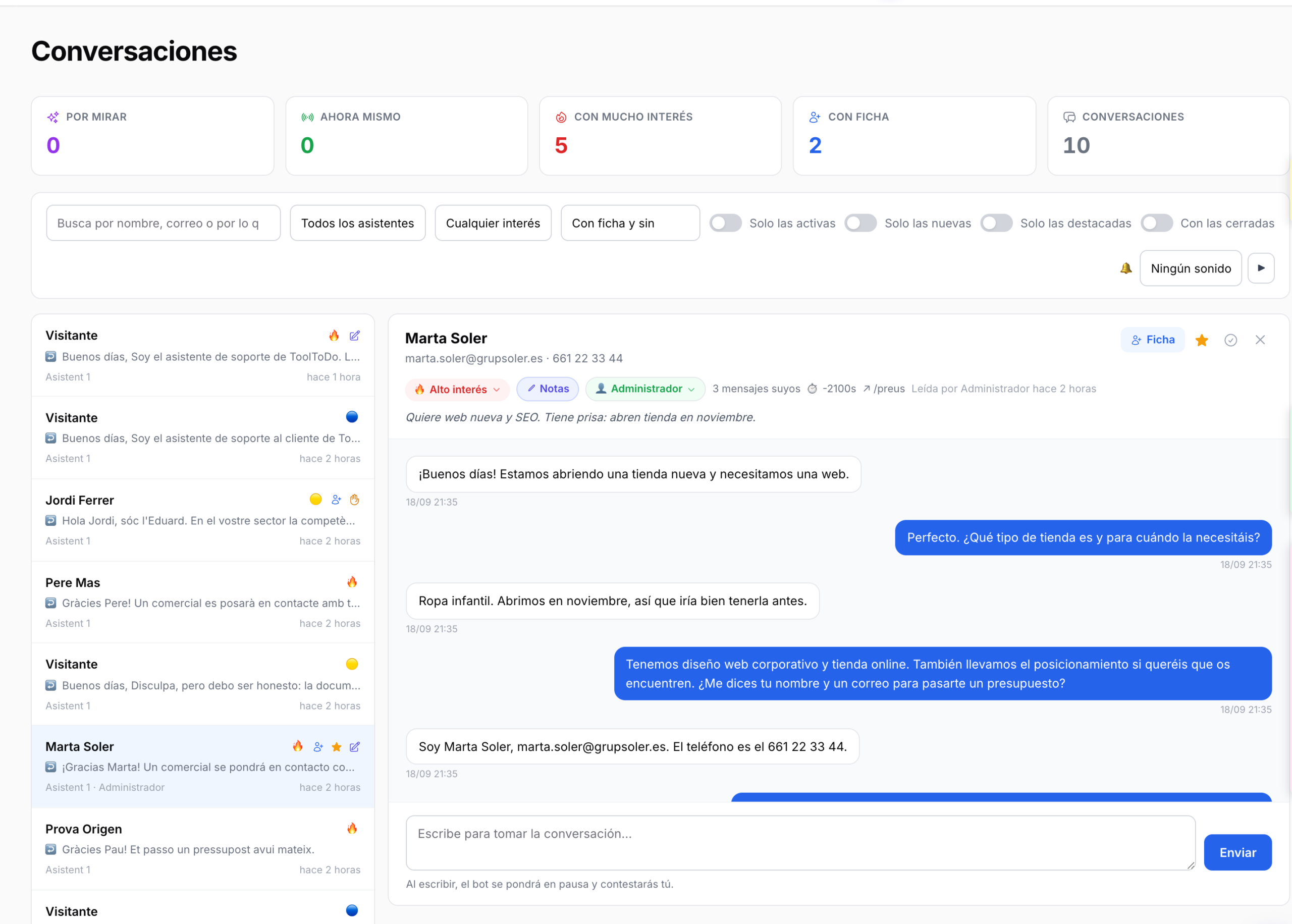Enable Solo las nuevas filter

860,223
